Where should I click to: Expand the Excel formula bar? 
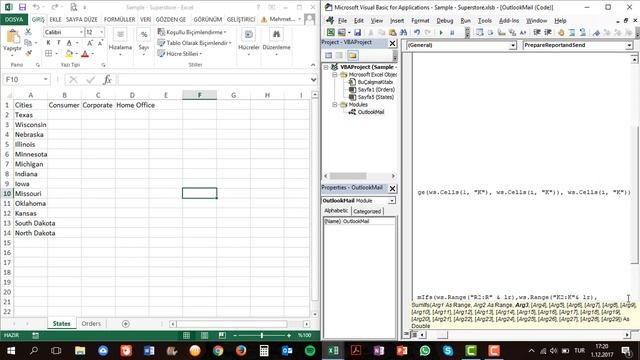click(x=313, y=80)
